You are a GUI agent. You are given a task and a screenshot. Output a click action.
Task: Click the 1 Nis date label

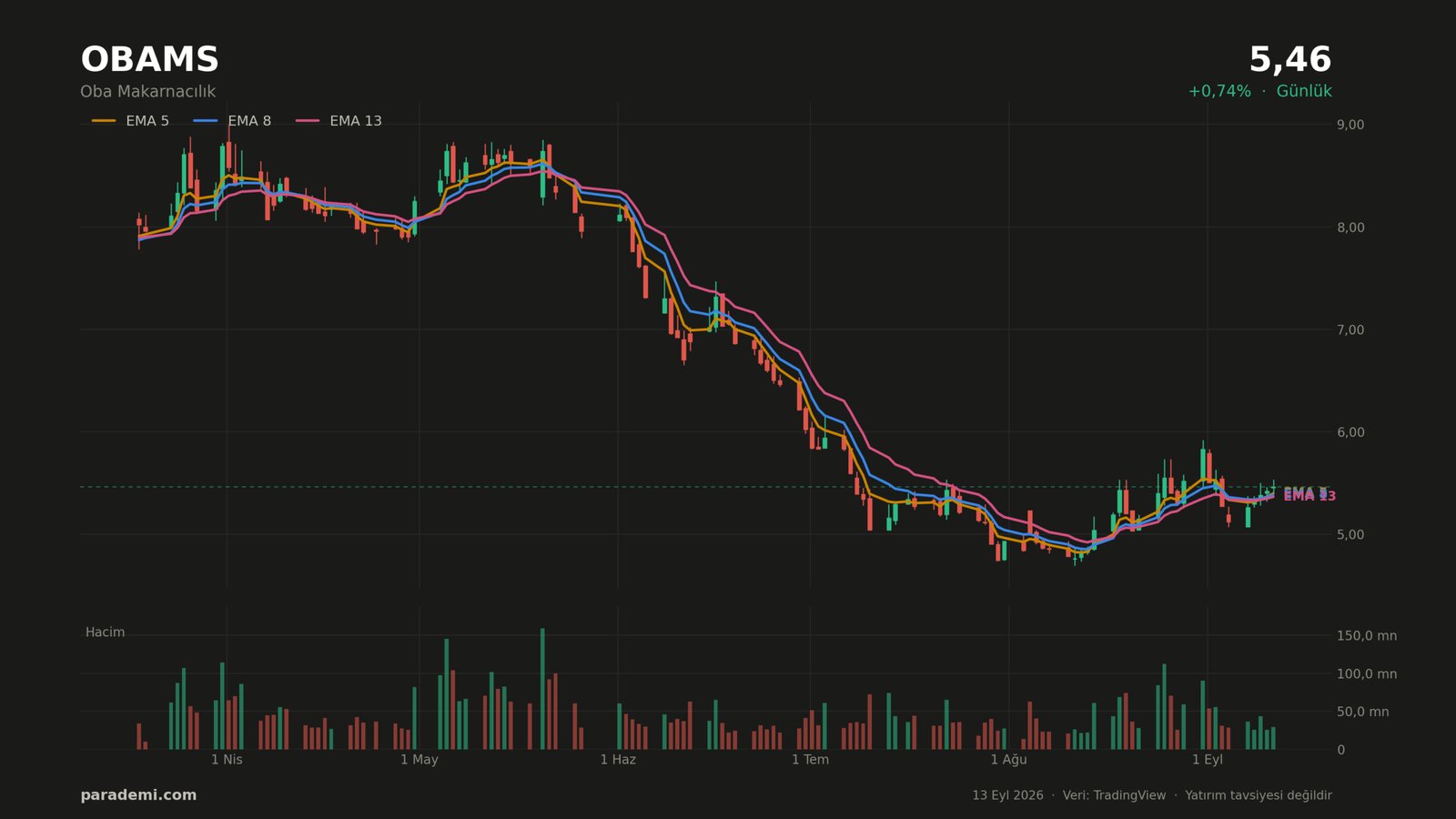(227, 760)
